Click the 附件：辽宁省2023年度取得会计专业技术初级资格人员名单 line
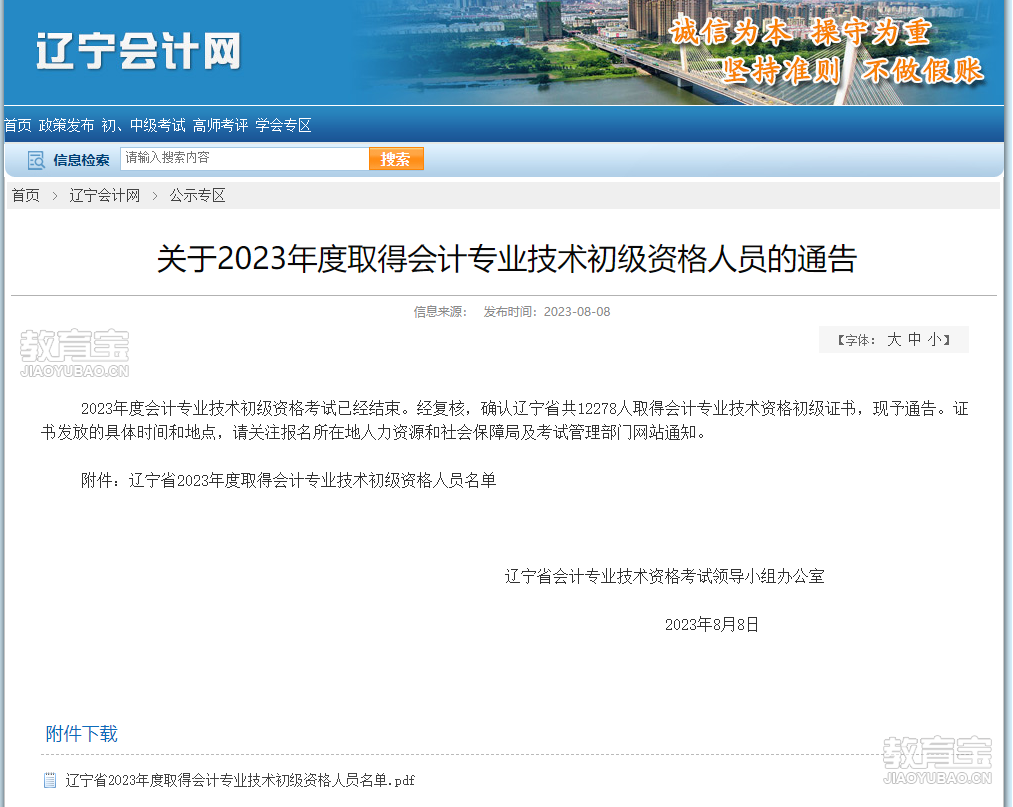Viewport: 1013px width, 807px height. [289, 481]
